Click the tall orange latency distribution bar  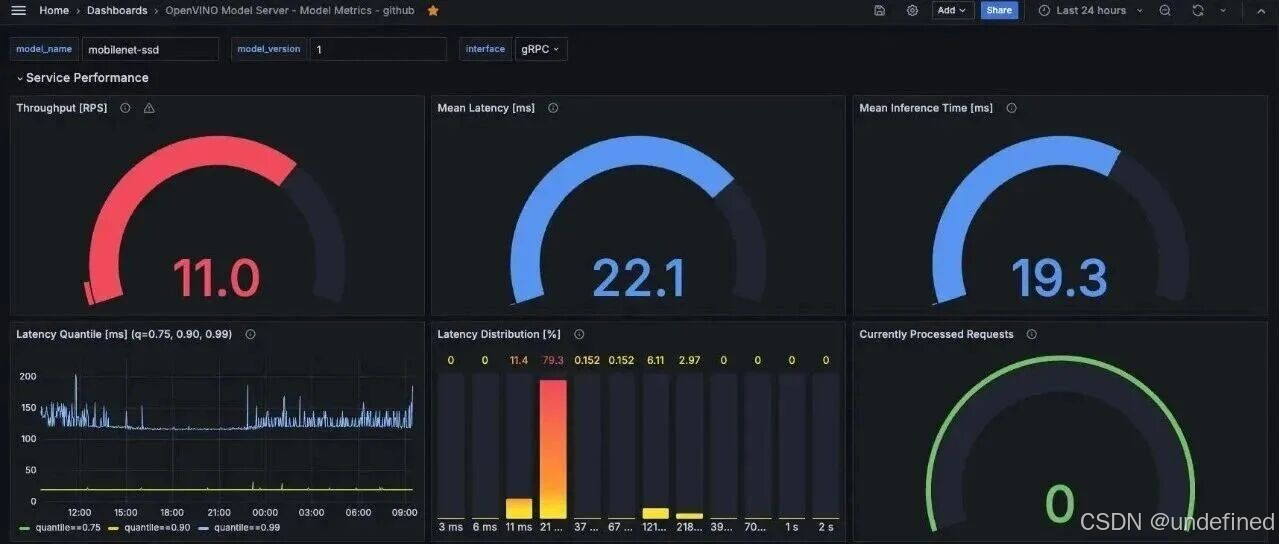coord(553,449)
